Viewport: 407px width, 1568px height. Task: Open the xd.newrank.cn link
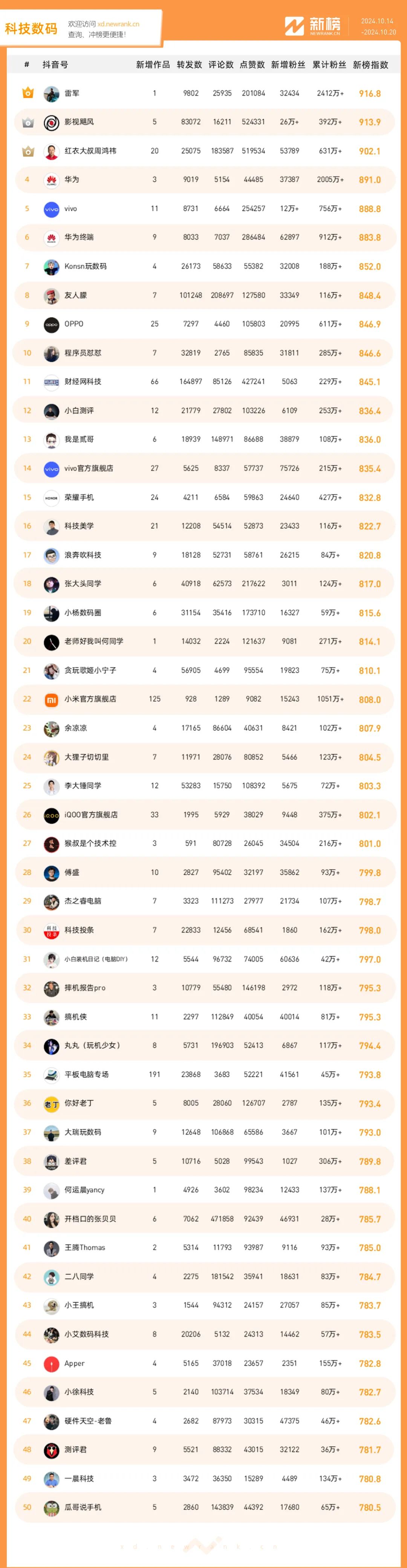point(118,25)
